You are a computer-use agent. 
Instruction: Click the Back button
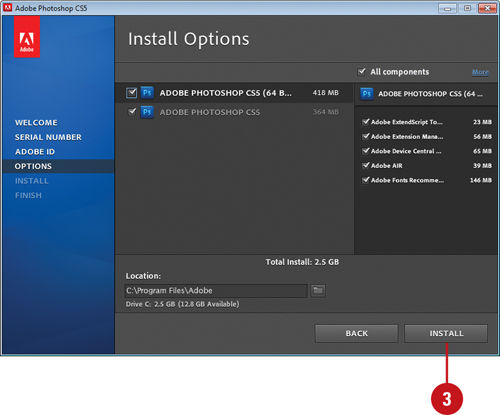(357, 333)
